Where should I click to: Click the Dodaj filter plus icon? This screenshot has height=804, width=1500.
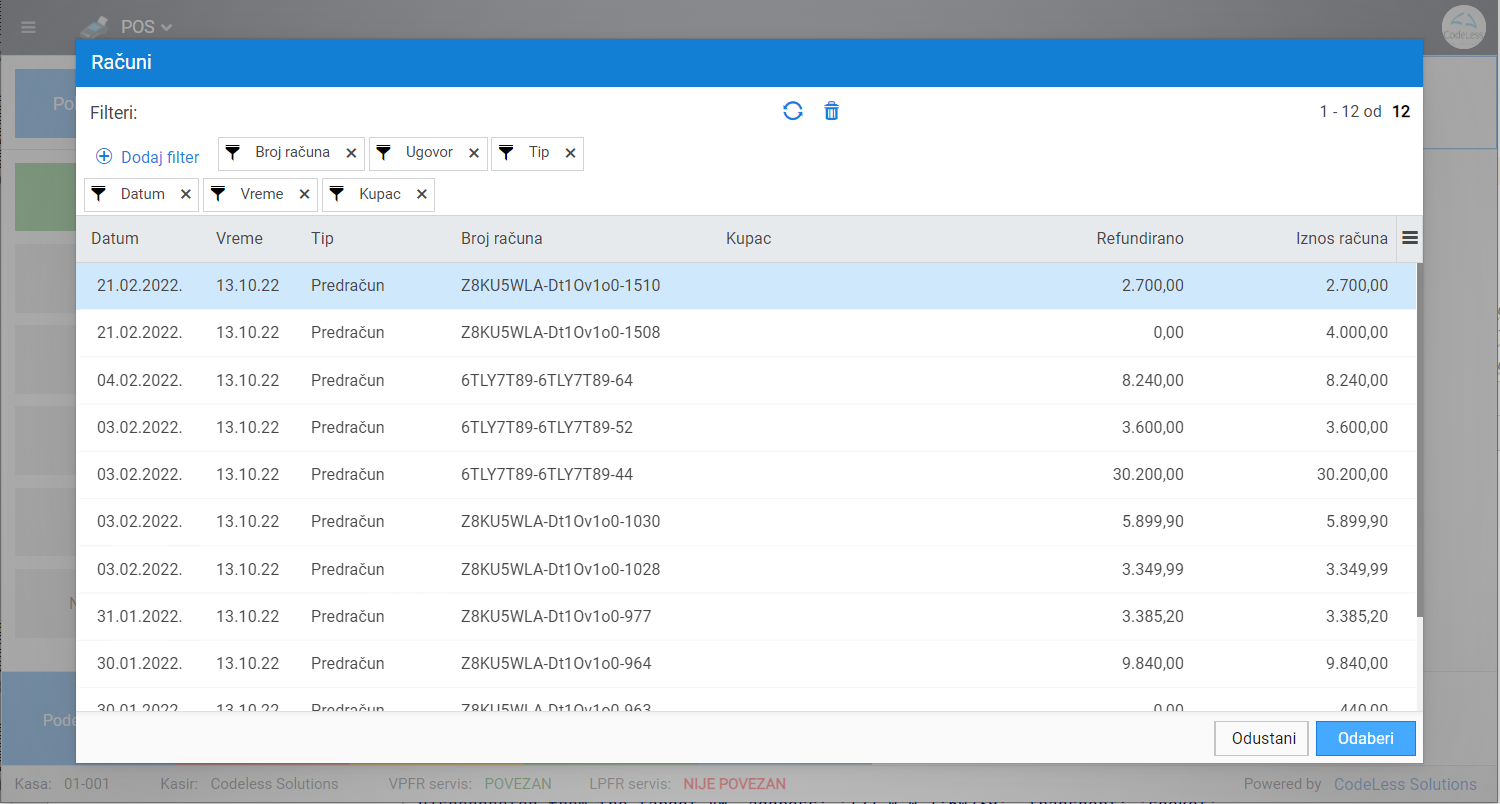coord(104,157)
